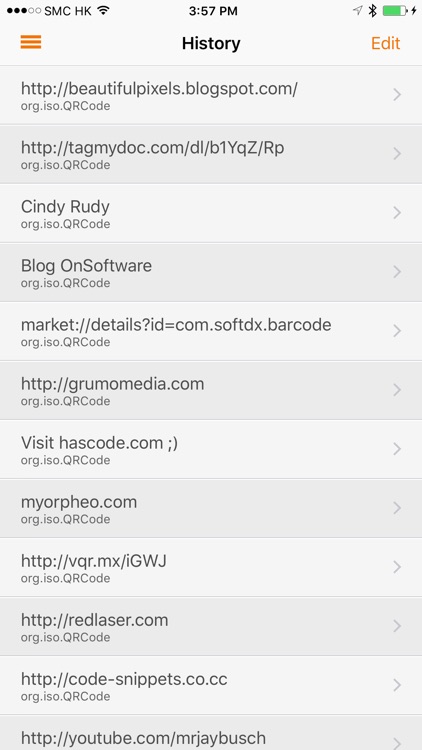Tap the battery indicator icon
The width and height of the screenshot is (422, 750).
[395, 11]
